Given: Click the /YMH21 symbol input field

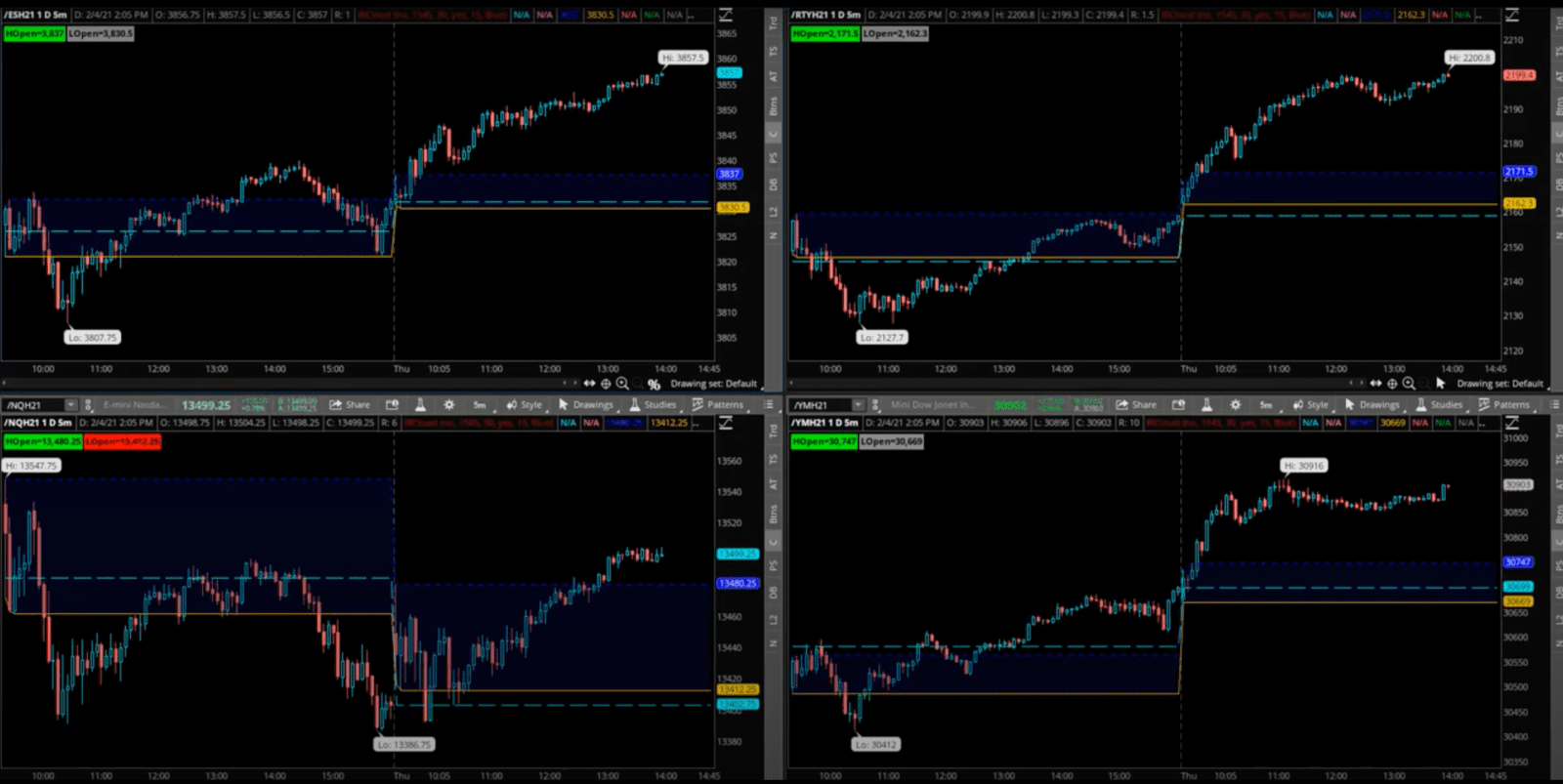Looking at the screenshot, I should (x=821, y=404).
